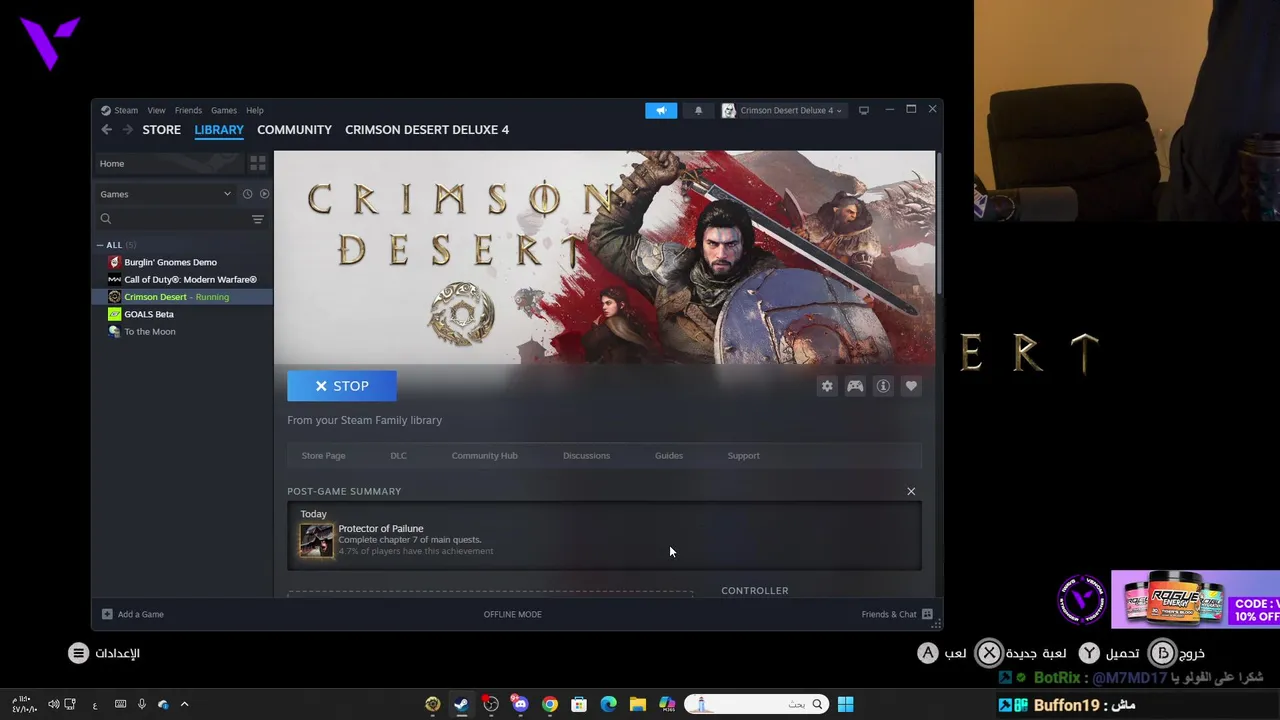Go to the COMMUNITY tab
The height and width of the screenshot is (720, 1280).
pos(294,130)
